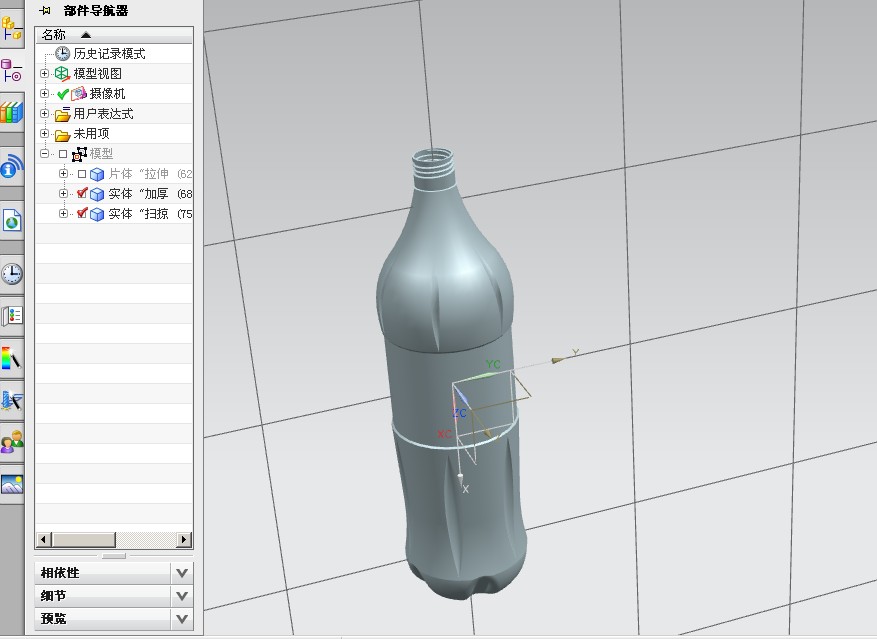The width and height of the screenshot is (877, 639).
Task: Click the 摄像机 camera icon
Action: tap(79, 93)
